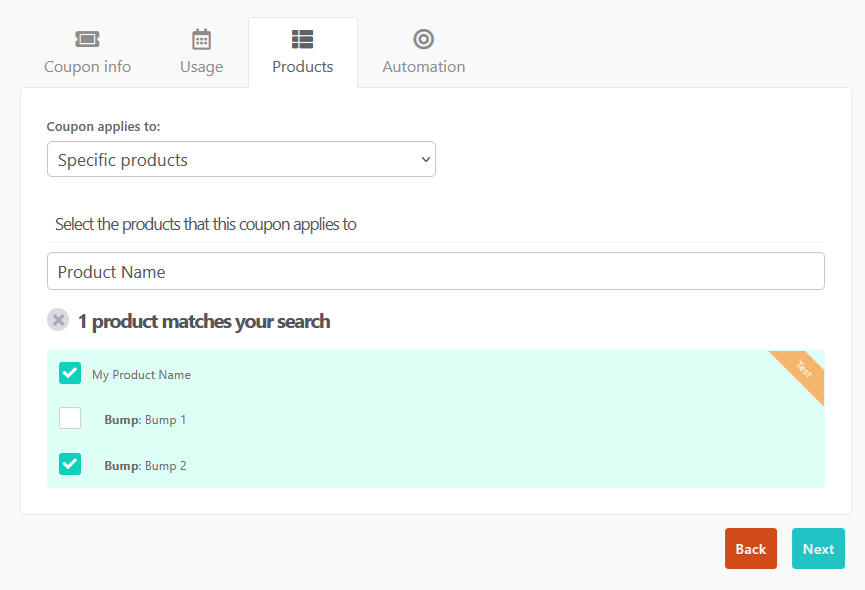The image size is (865, 590).
Task: Click the list icon above Products
Action: (x=302, y=39)
